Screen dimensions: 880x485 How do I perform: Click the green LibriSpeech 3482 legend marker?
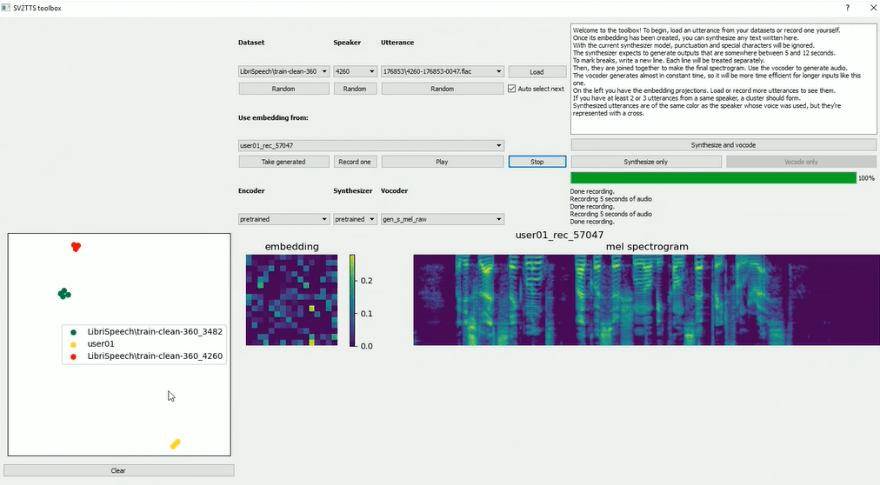[x=73, y=331]
